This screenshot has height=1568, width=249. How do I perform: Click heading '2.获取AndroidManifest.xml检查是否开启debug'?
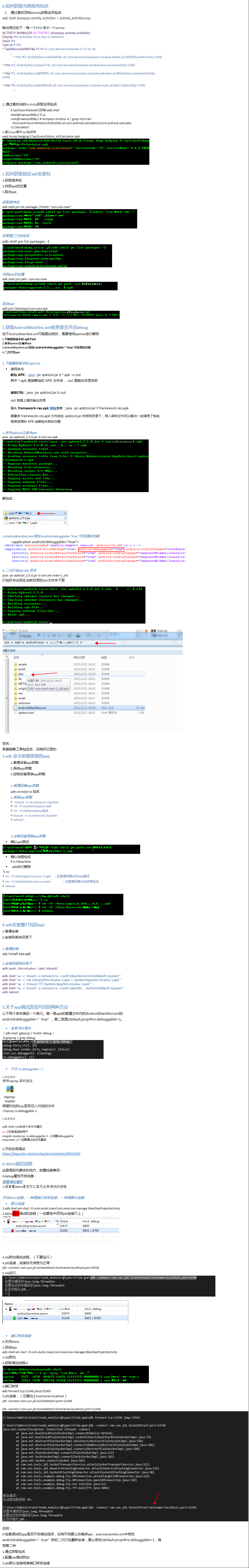pyautogui.click(x=45, y=328)
